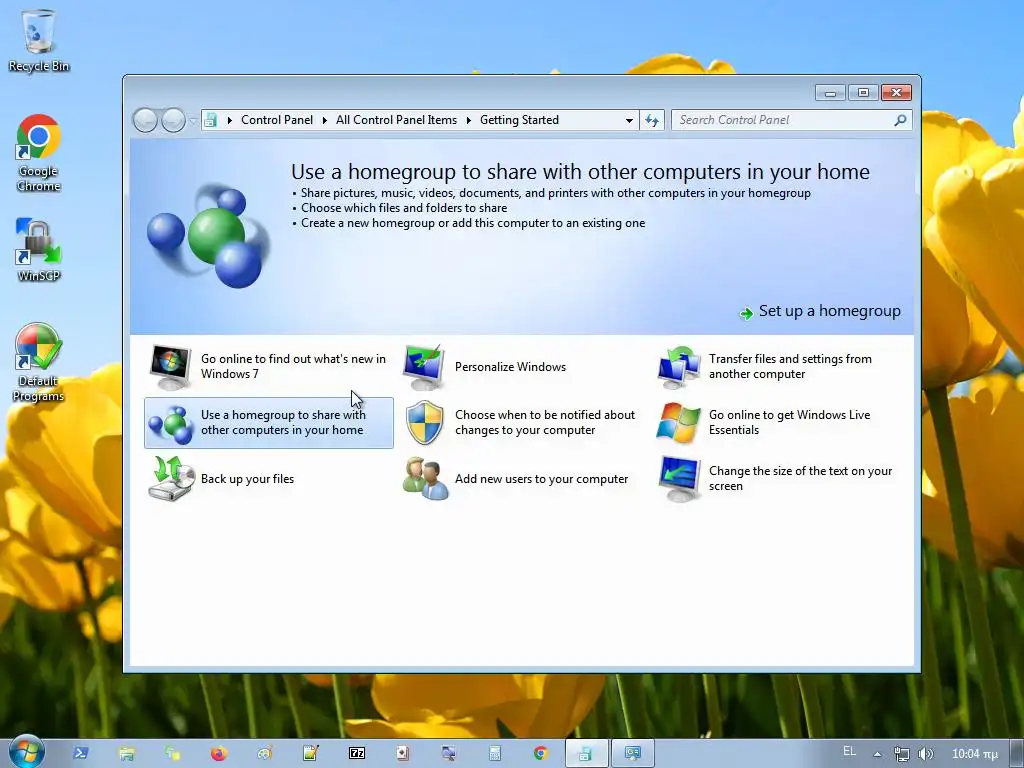Image resolution: width=1024 pixels, height=768 pixels.
Task: Click the Personalize Windows monitor icon
Action: (x=424, y=367)
